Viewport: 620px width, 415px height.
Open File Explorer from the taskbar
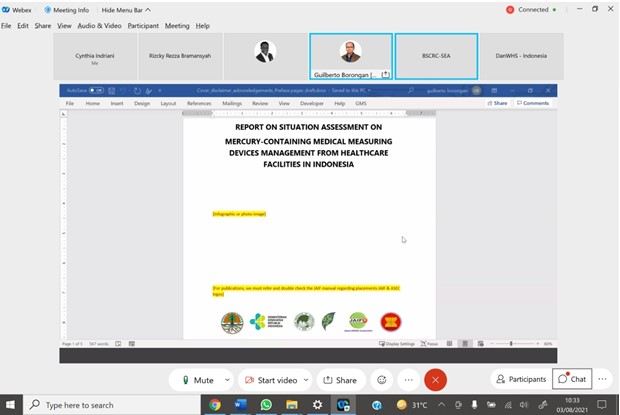(x=292, y=405)
